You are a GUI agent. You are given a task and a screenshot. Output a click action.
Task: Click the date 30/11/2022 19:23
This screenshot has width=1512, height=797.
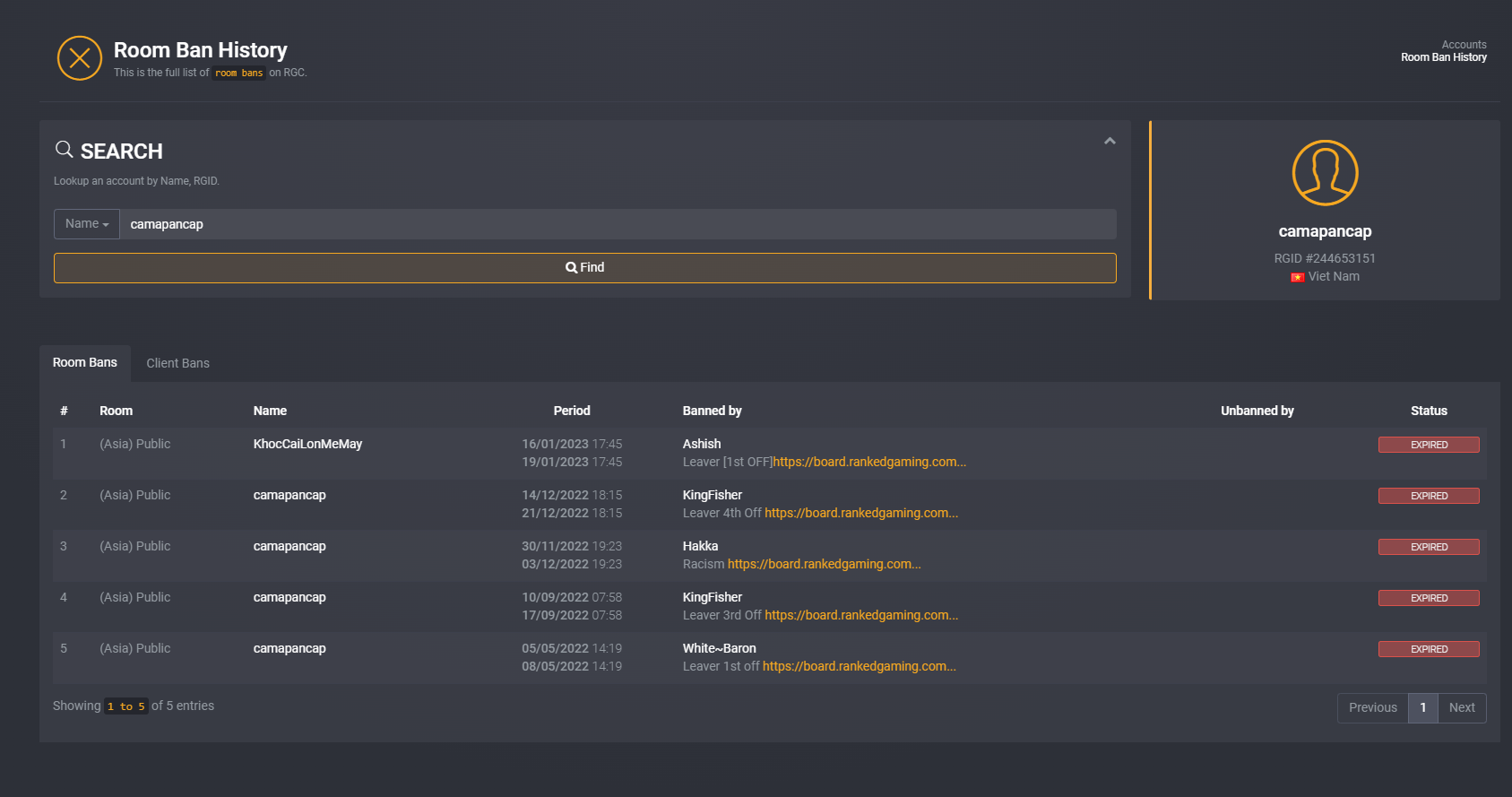(x=572, y=546)
